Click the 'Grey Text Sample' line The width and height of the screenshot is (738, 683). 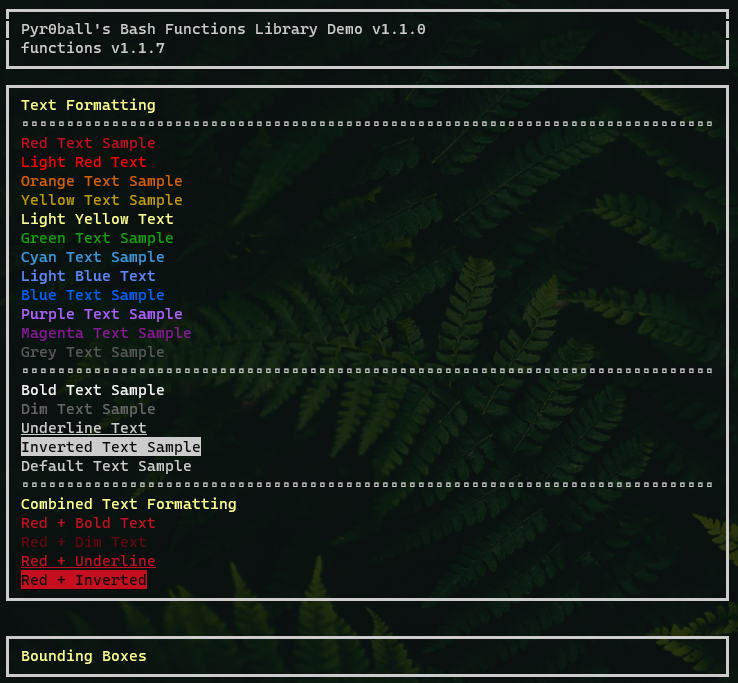coord(93,352)
